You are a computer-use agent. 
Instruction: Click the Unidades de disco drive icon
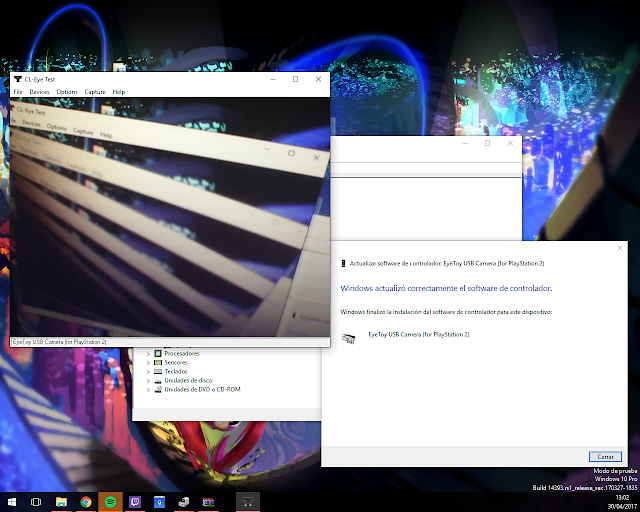pos(158,381)
